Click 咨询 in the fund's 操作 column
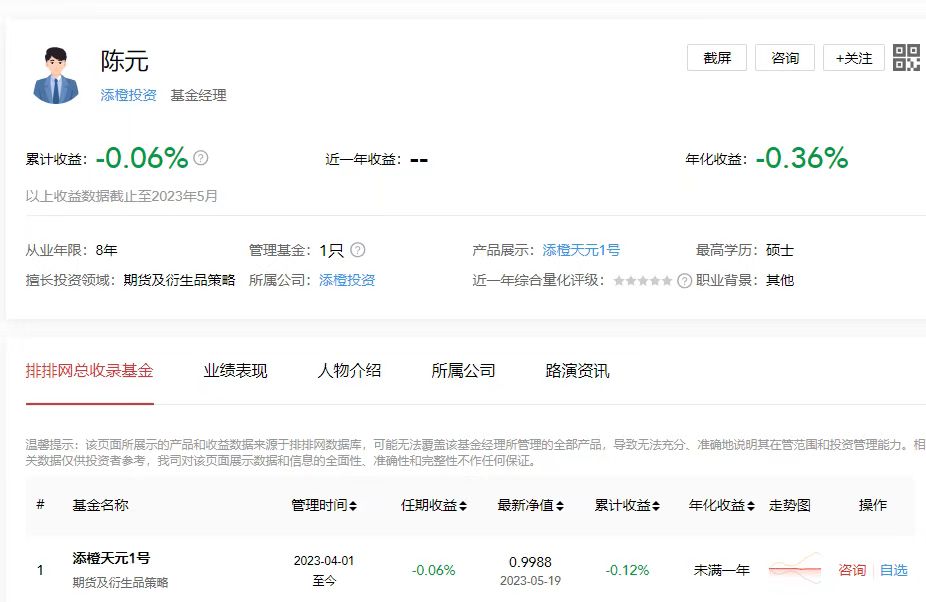 coord(850,569)
